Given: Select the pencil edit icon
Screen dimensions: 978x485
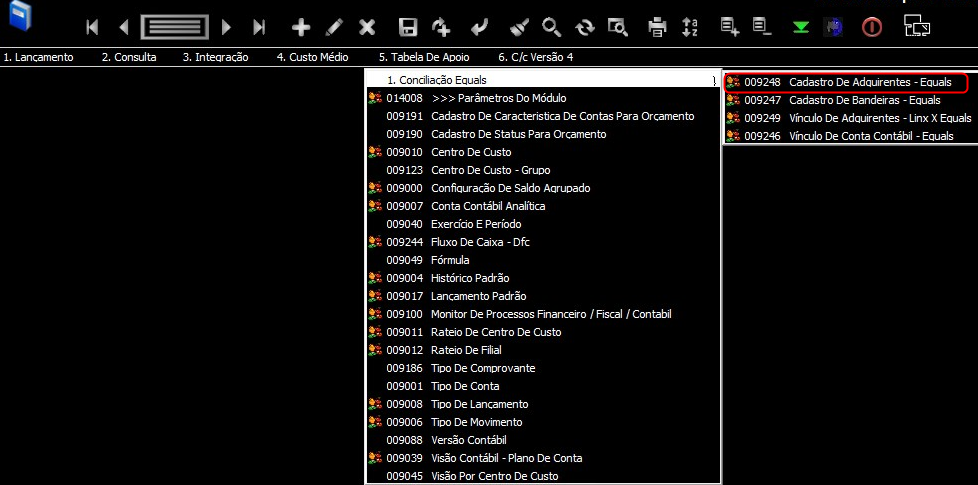Looking at the screenshot, I should click(x=334, y=27).
